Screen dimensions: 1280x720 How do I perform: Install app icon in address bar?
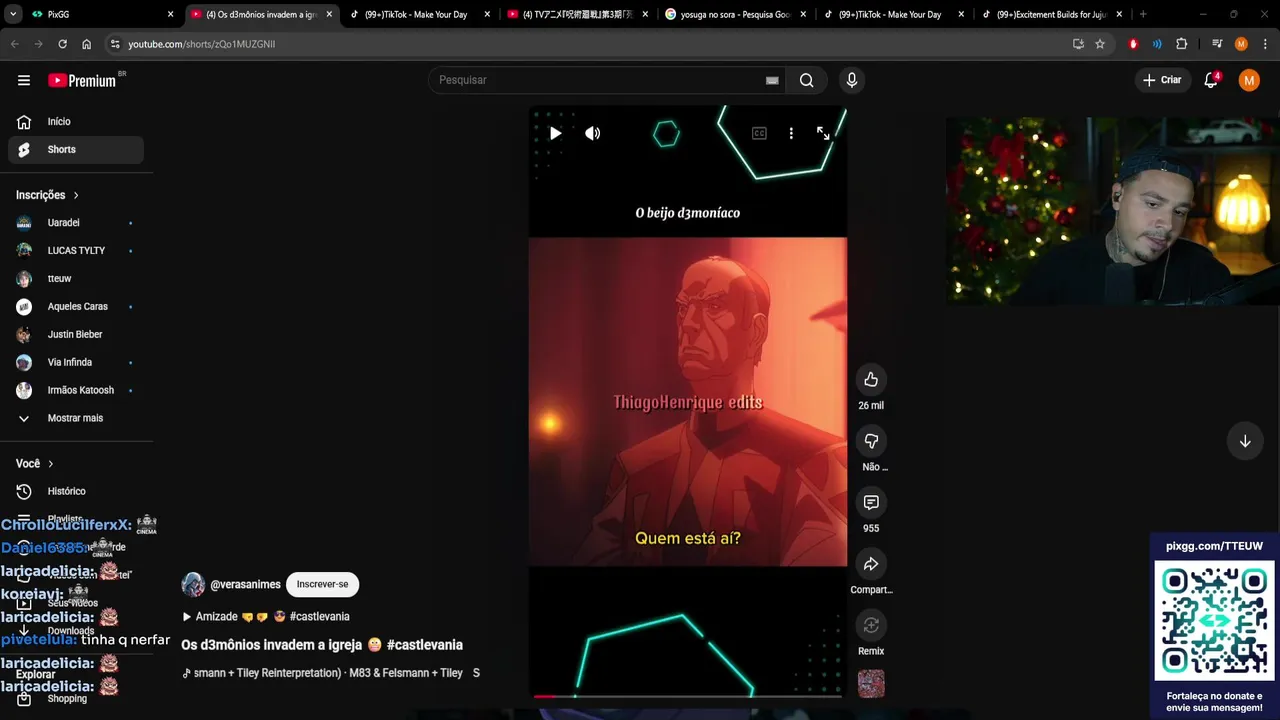tap(1078, 44)
